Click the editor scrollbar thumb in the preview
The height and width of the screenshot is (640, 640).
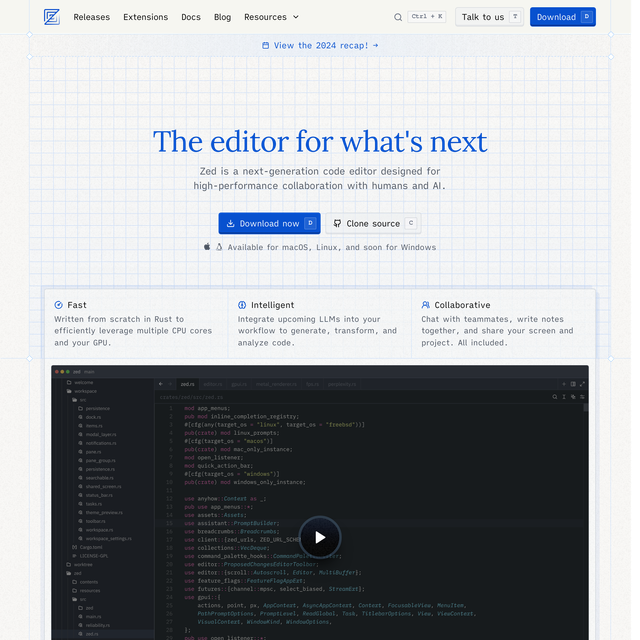click(586, 407)
